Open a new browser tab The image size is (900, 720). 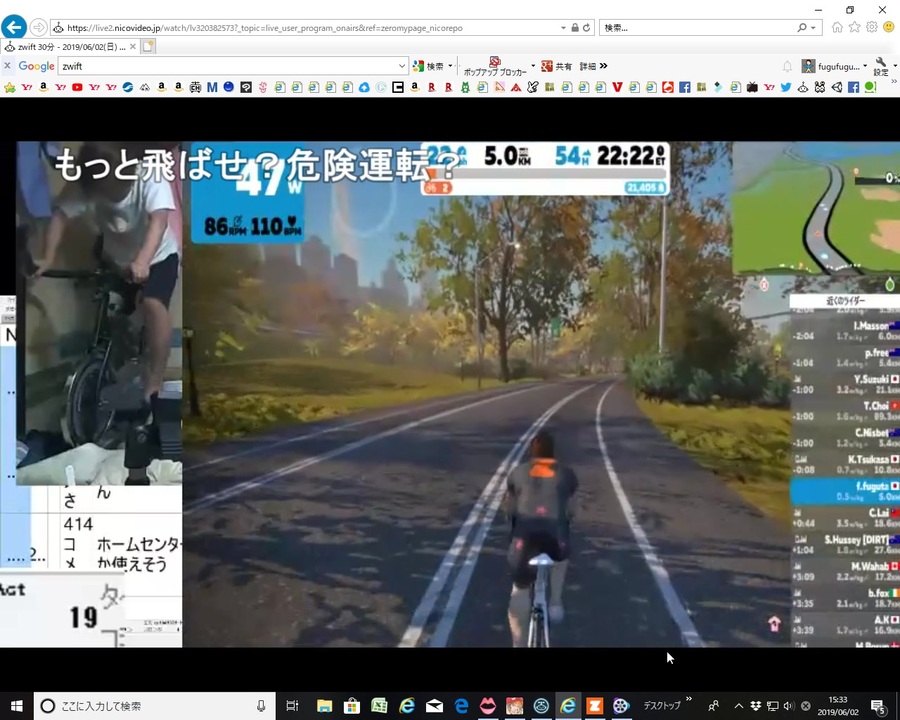(148, 47)
